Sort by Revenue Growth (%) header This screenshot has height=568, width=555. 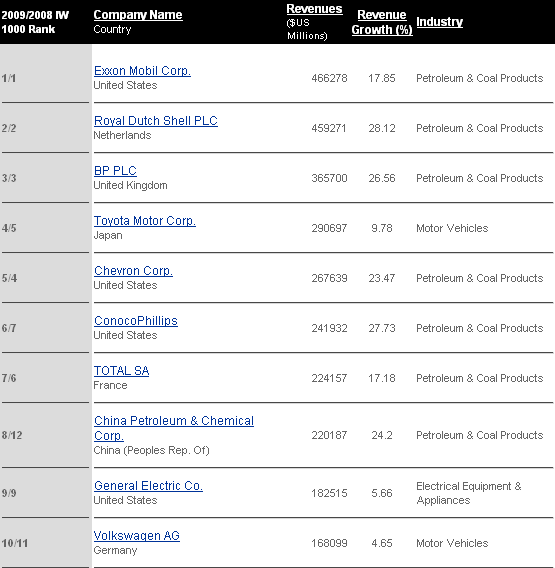pos(382,22)
